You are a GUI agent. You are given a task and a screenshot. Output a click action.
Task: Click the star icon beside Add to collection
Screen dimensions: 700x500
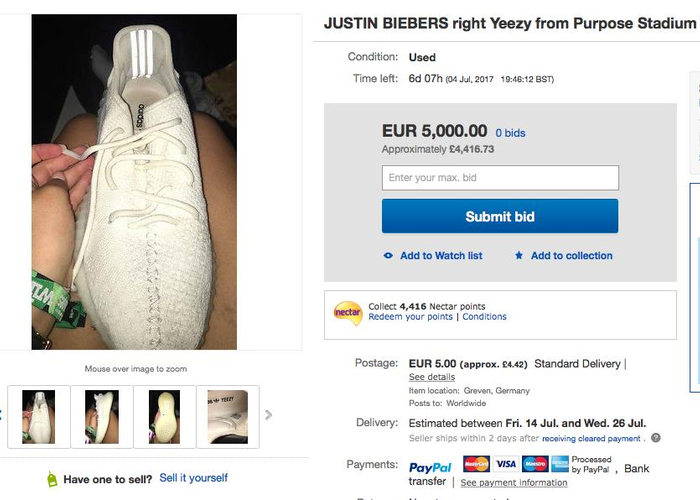[519, 255]
